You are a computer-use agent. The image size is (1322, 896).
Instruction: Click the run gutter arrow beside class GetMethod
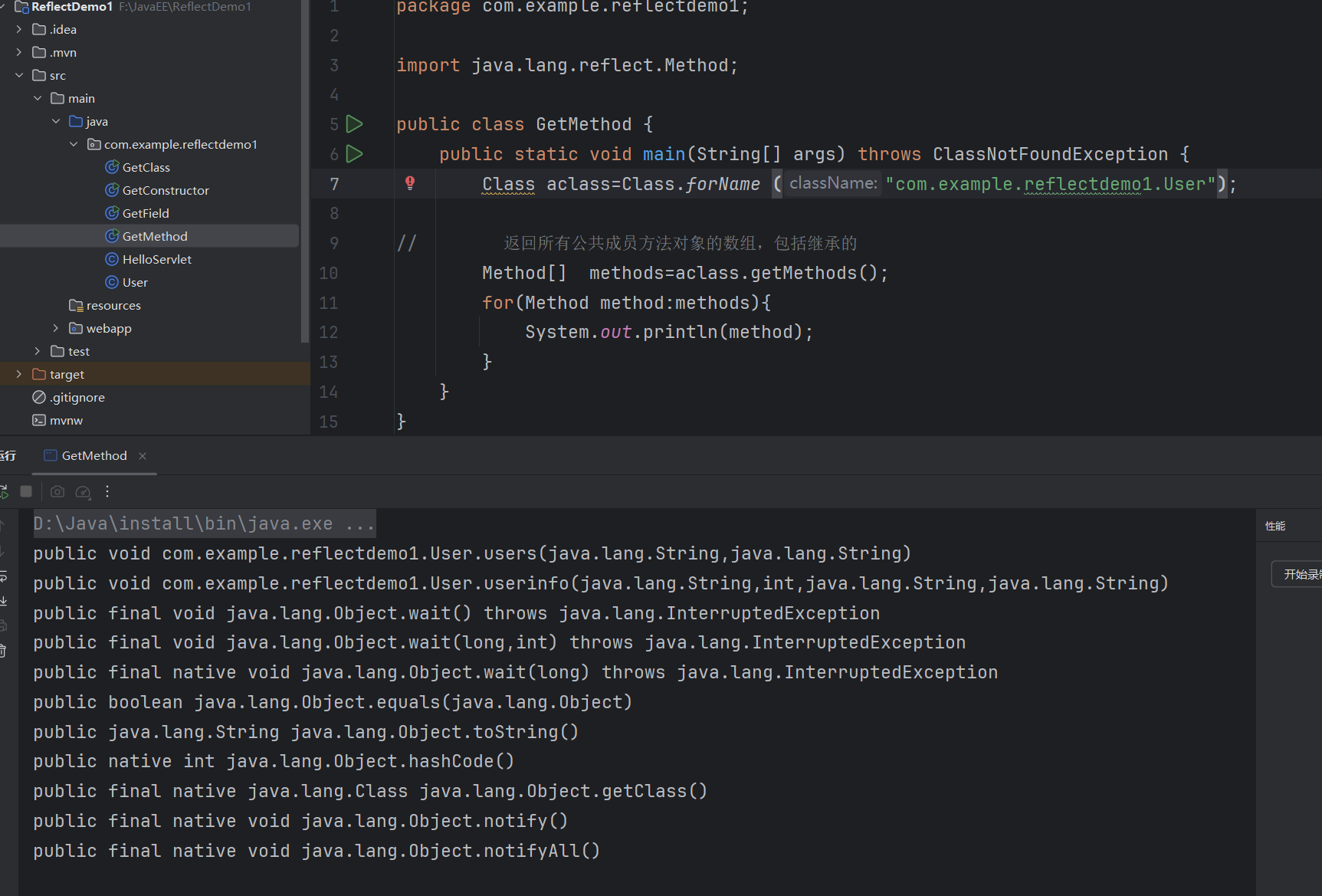pos(354,124)
